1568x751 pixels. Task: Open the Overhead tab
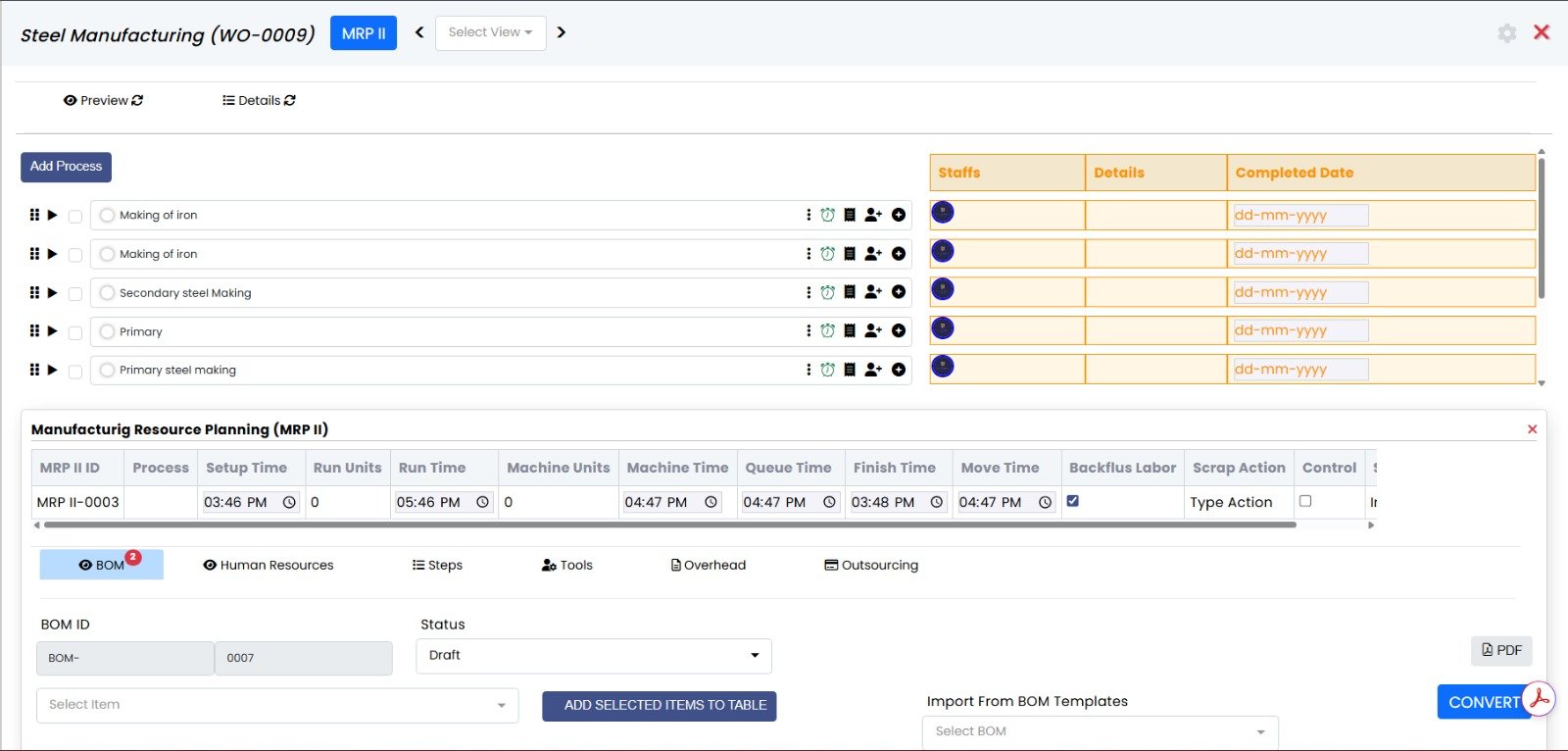click(709, 565)
